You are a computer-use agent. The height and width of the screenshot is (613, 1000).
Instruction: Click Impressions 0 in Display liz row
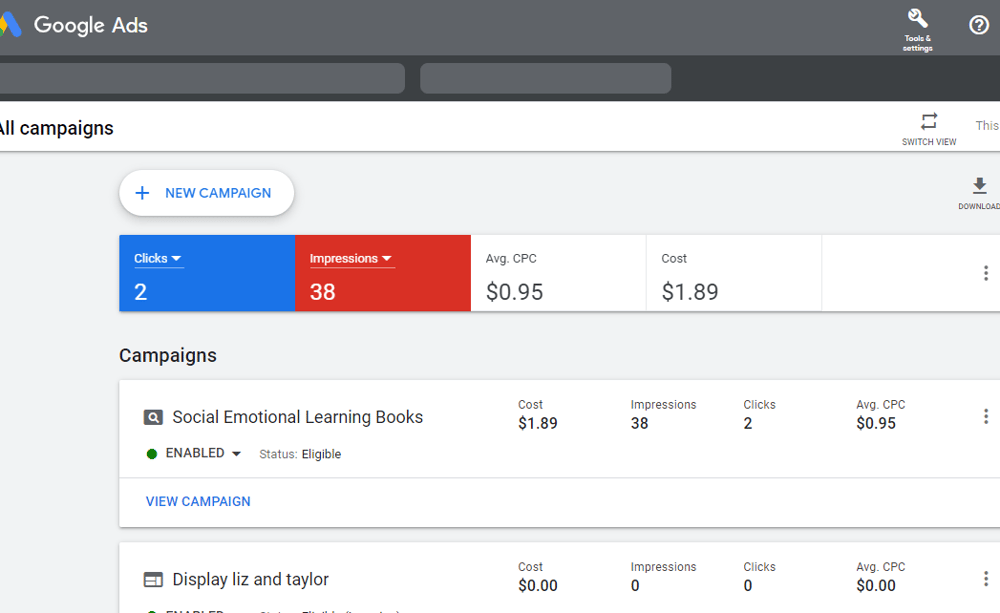tap(635, 585)
